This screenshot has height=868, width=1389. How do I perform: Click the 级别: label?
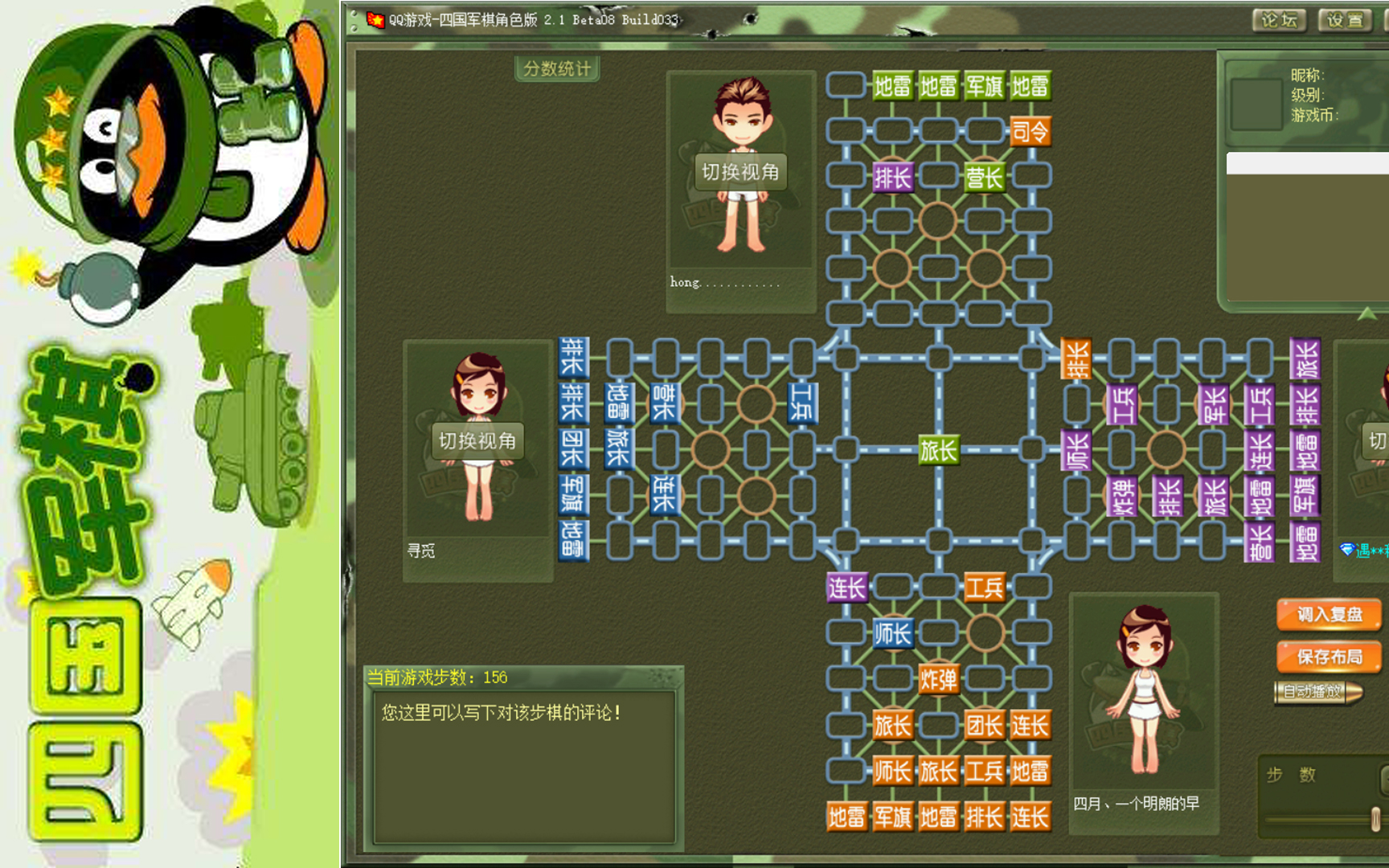coord(1308,95)
